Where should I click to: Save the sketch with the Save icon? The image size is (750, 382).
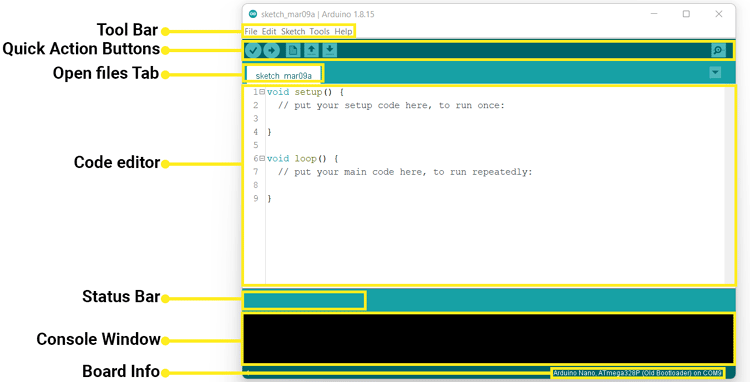pos(330,50)
